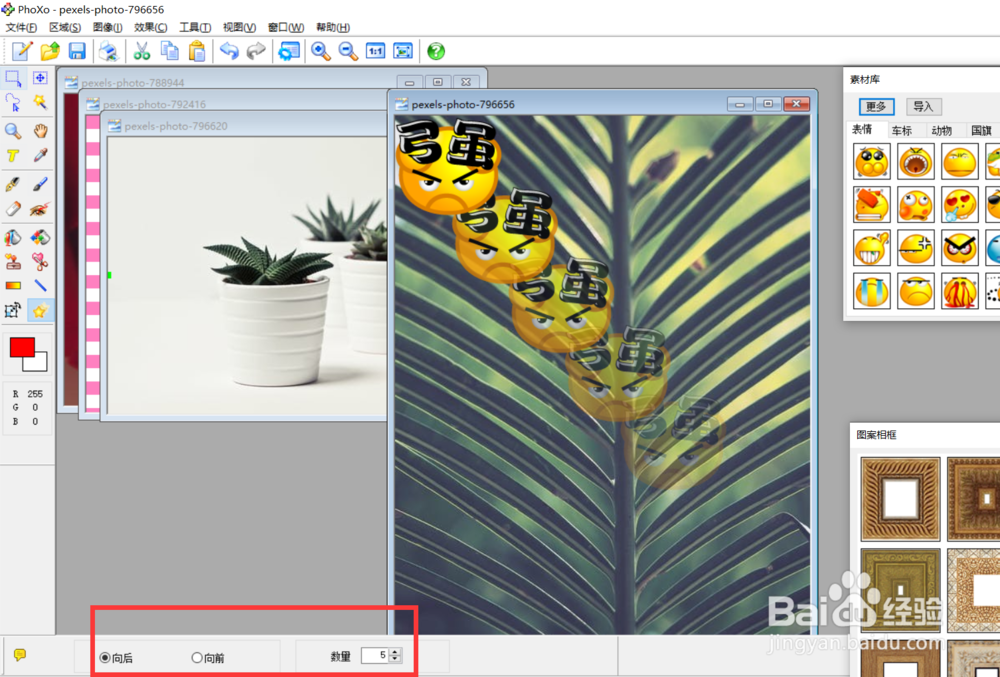Select the Hand pan tool

point(40,131)
